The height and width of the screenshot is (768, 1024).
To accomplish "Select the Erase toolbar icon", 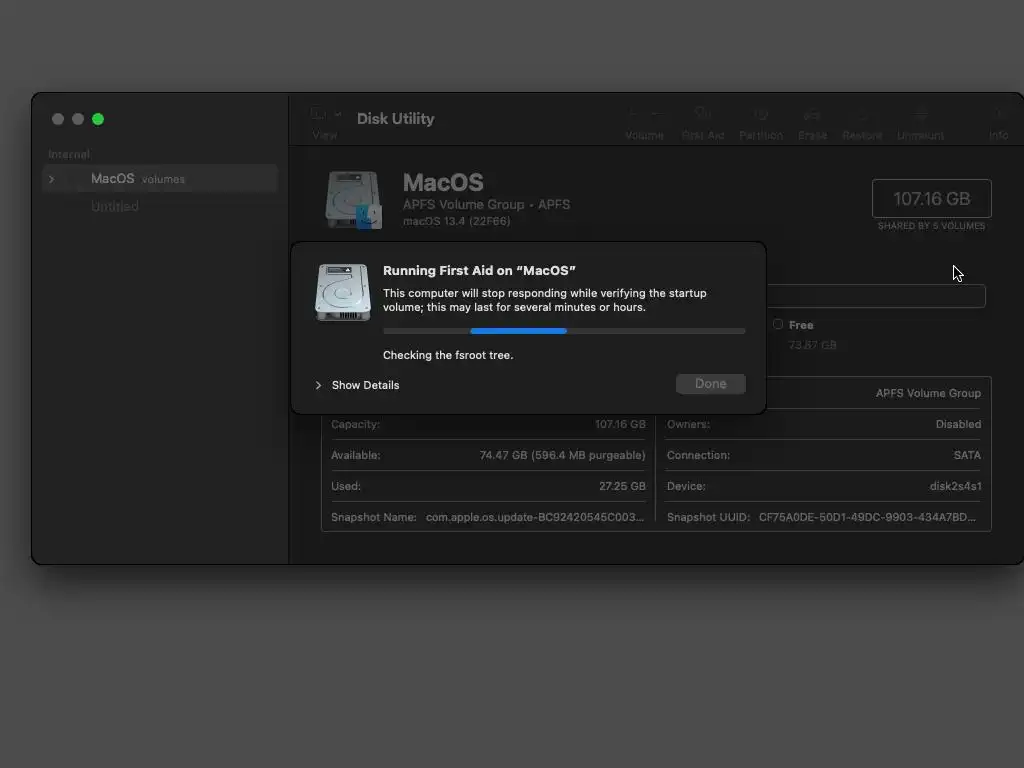I will point(812,115).
